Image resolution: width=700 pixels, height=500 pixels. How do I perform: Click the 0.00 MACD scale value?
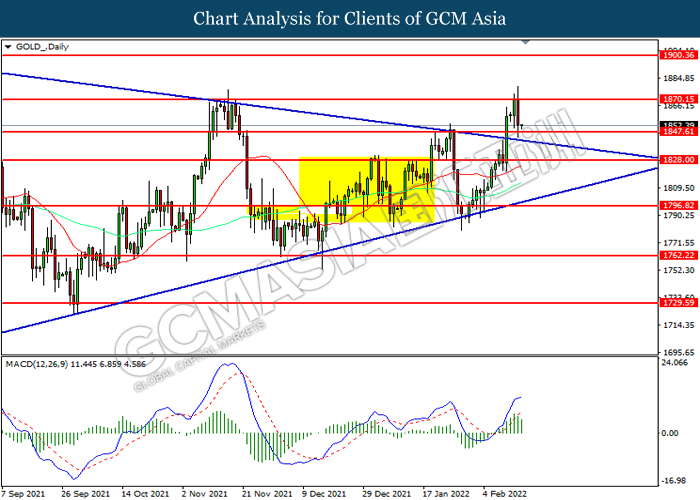670,433
